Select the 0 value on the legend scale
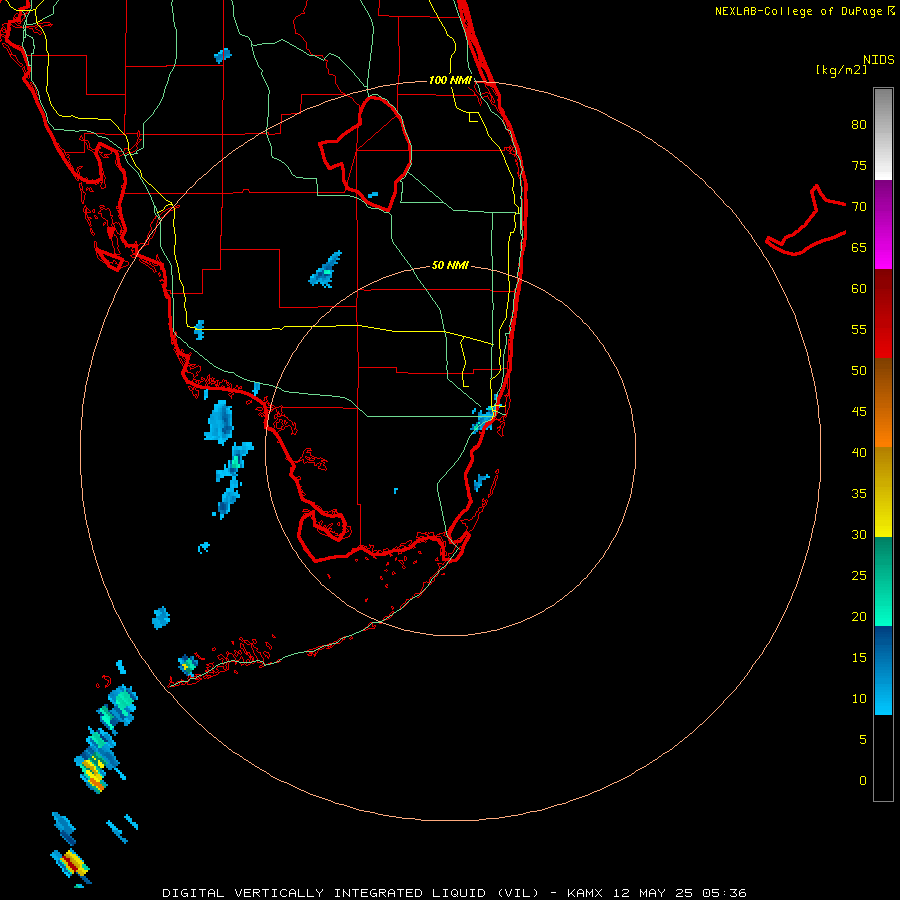The width and height of the screenshot is (900, 900). coord(863,781)
